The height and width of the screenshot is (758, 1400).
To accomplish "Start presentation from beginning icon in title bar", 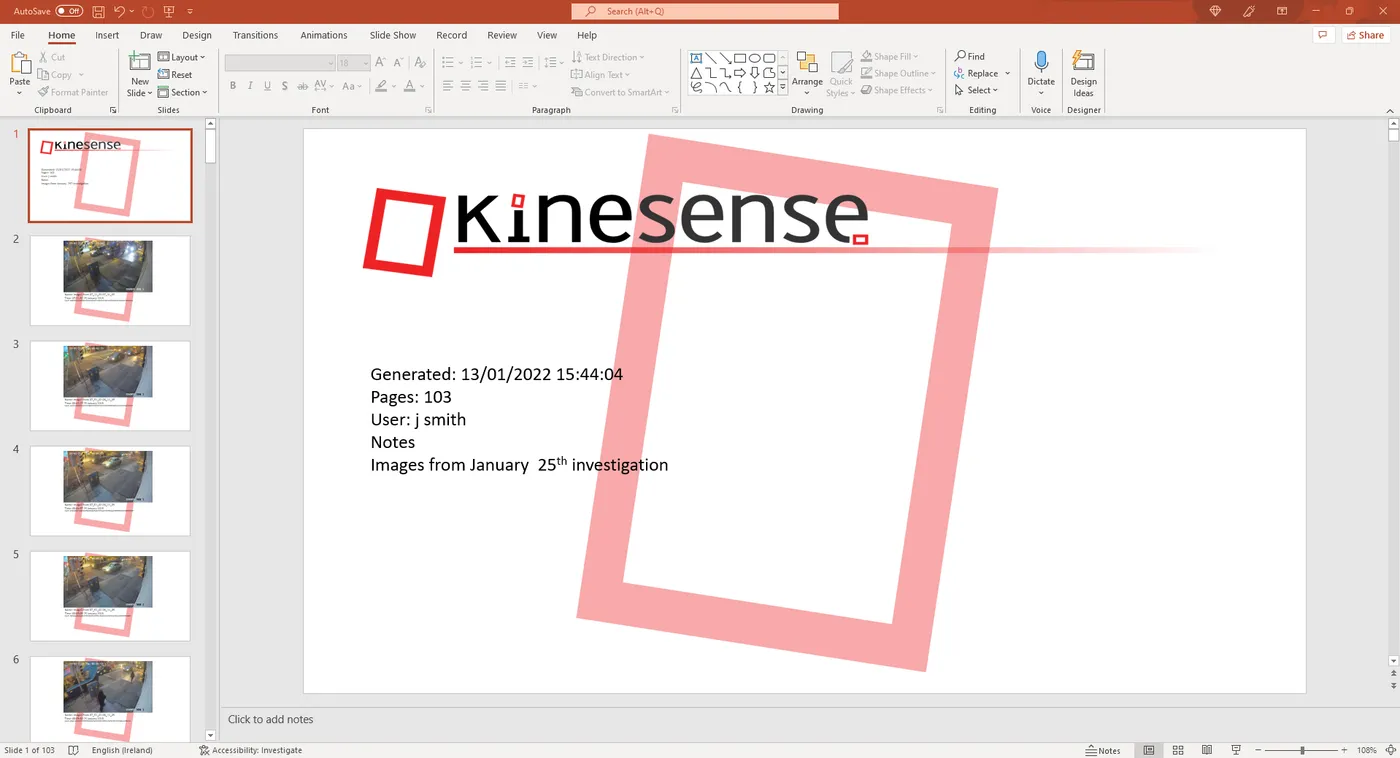I will point(168,11).
